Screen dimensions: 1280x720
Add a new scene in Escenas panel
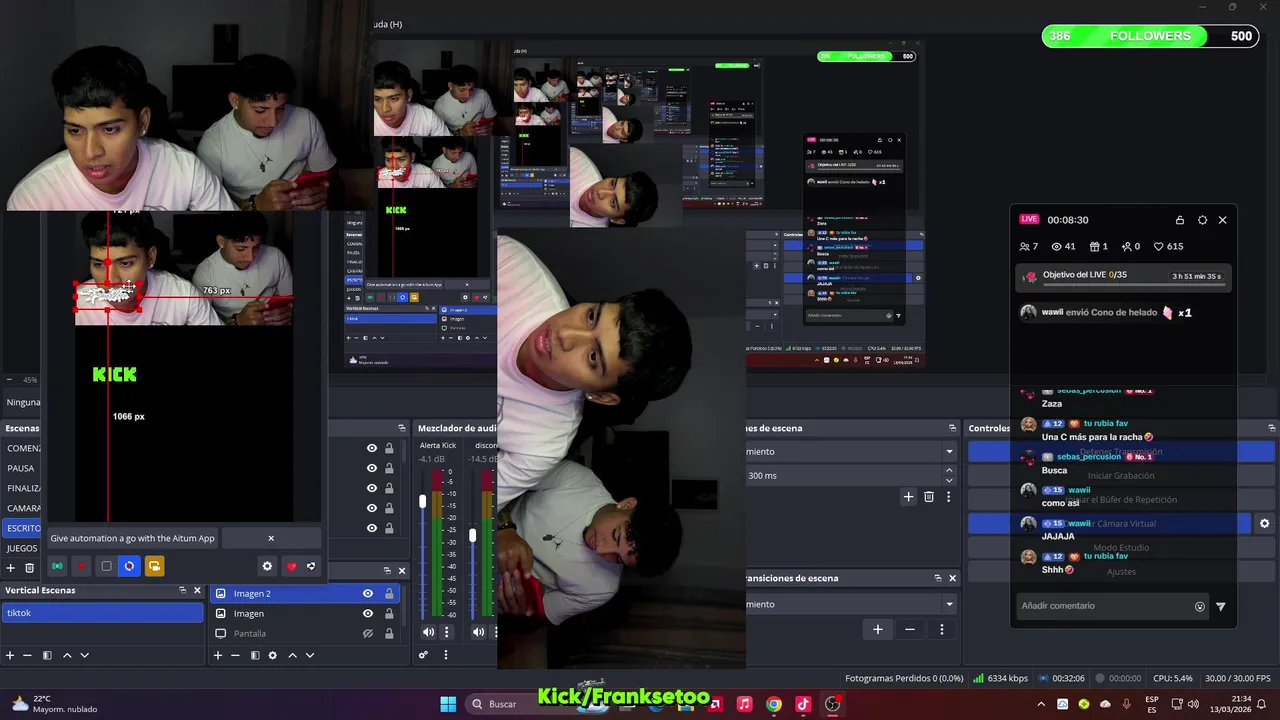(x=11, y=568)
